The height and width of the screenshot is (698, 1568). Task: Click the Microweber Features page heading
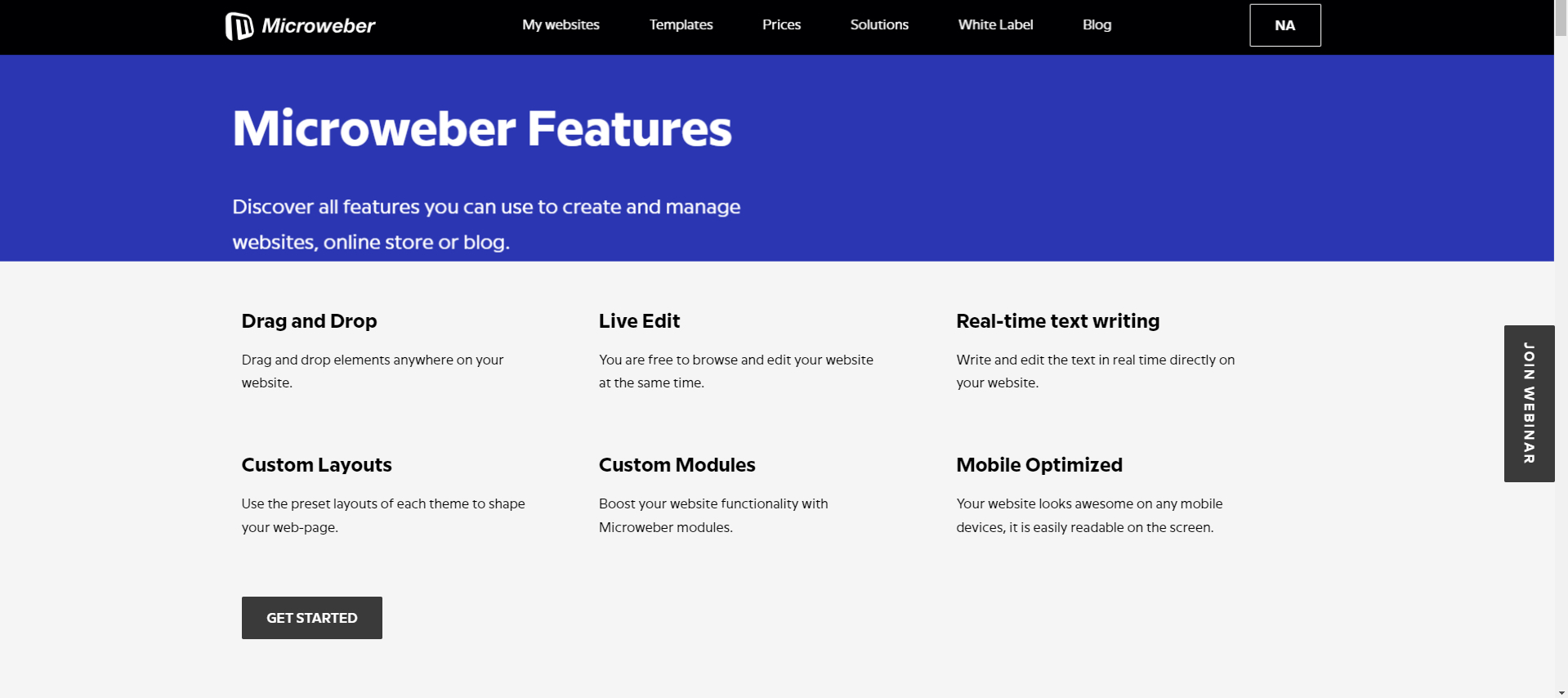point(482,129)
